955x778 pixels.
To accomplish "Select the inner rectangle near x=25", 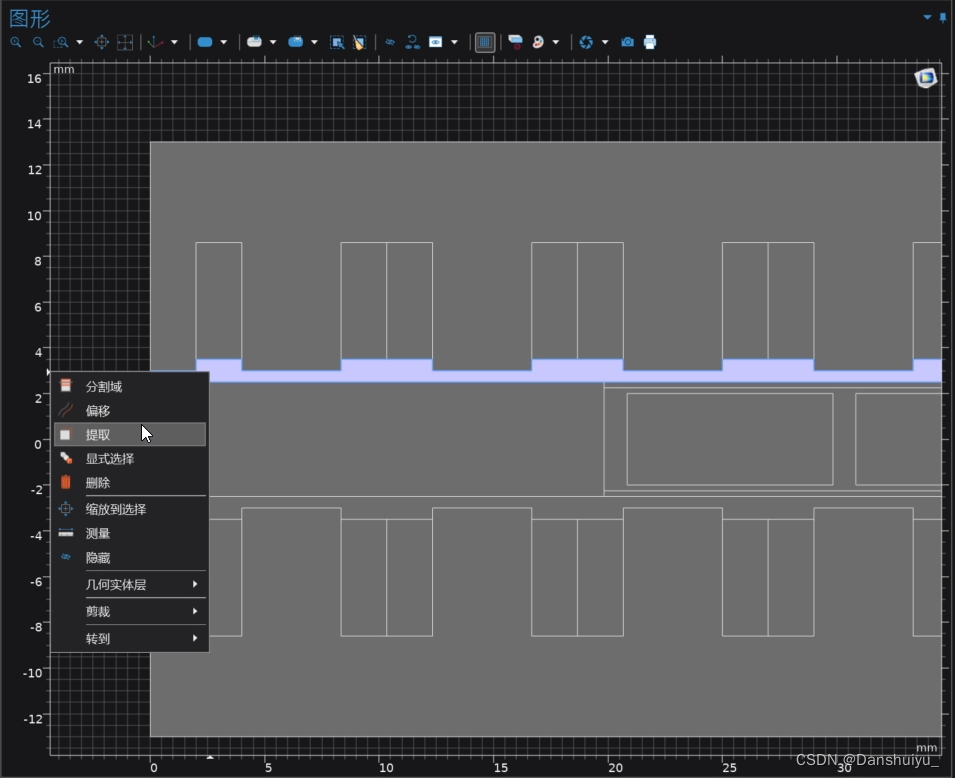I will pos(730,439).
